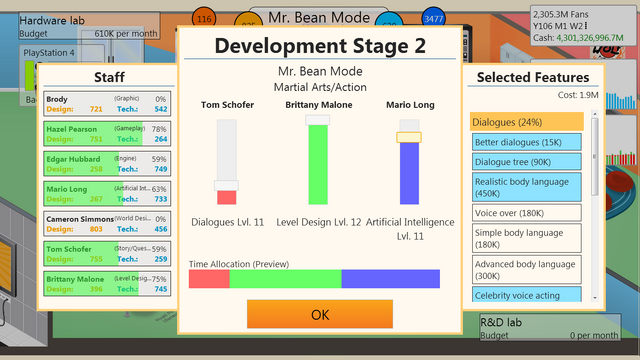This screenshot has width=640, height=360.
Task: Adjust Tom Schofer's Dialogues slider handle
Action: (x=227, y=186)
